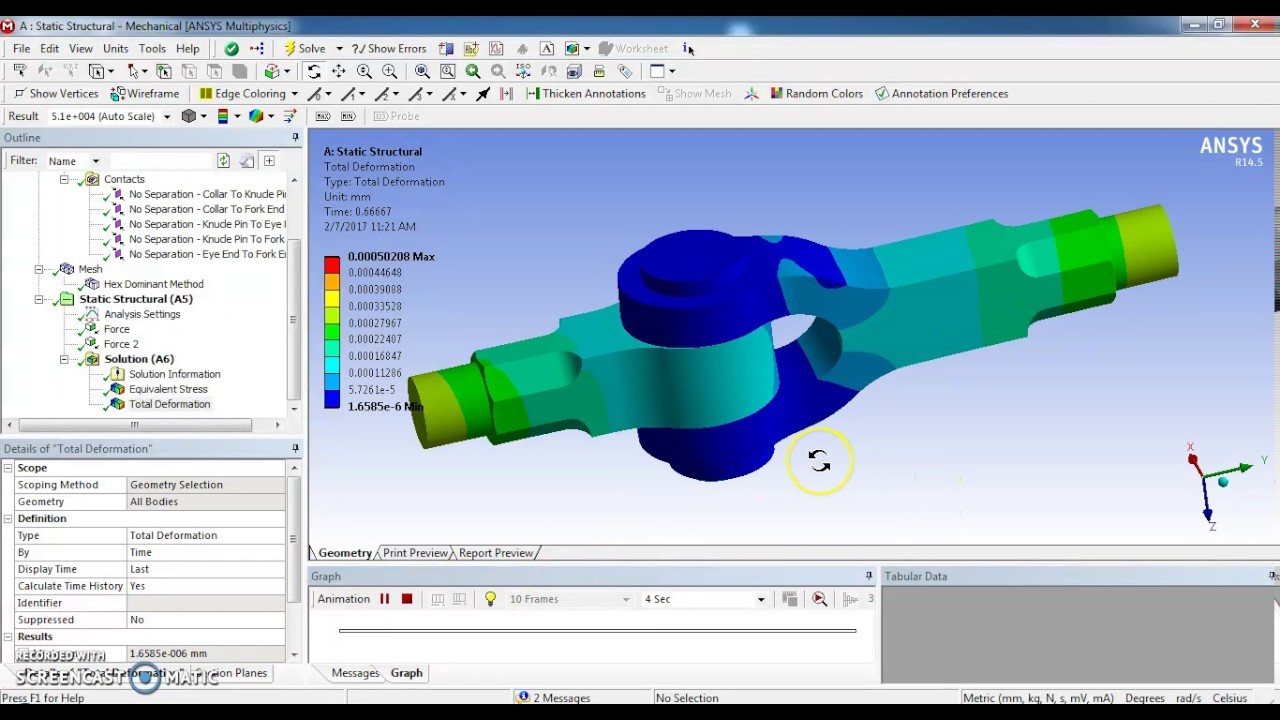1280x720 pixels.
Task: Toggle the Max annotation display icon
Action: 322,116
